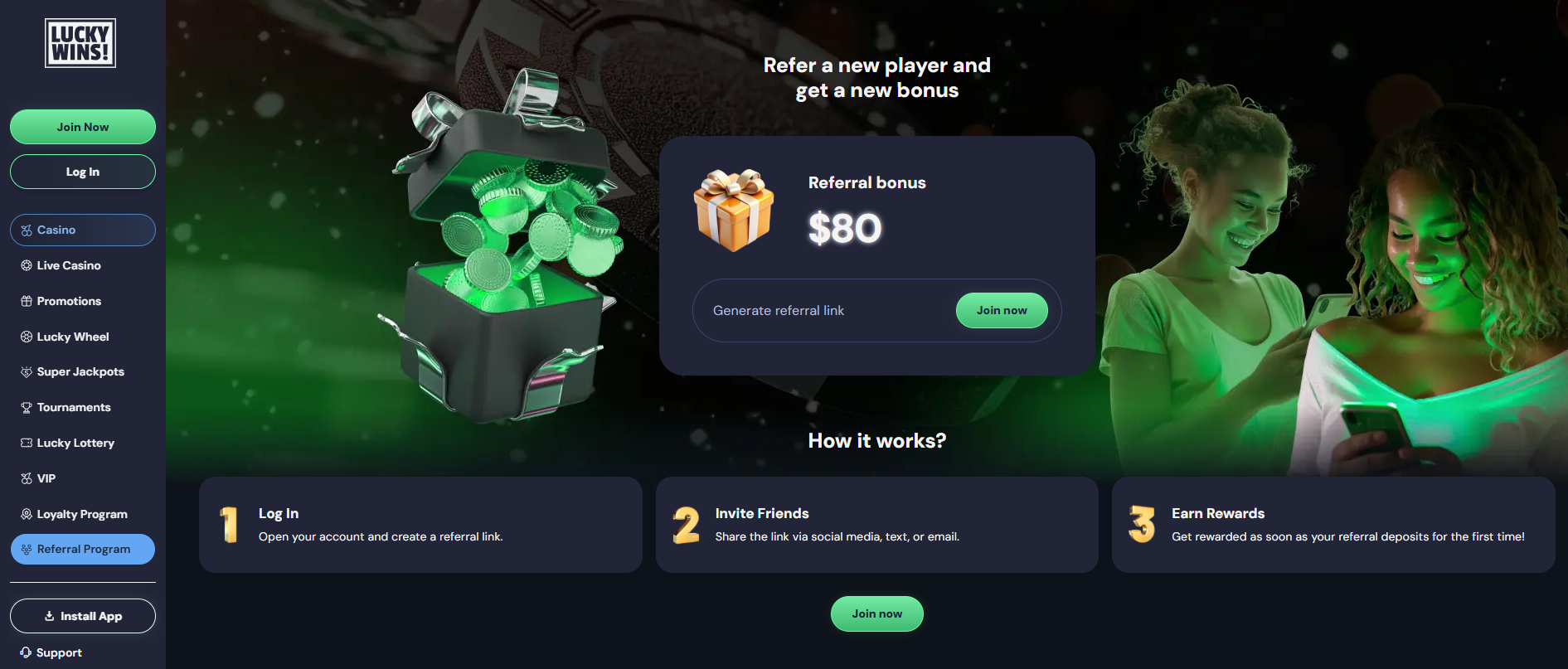The width and height of the screenshot is (1568, 669).
Task: Open the Loyalty Program page
Action: [x=83, y=514]
